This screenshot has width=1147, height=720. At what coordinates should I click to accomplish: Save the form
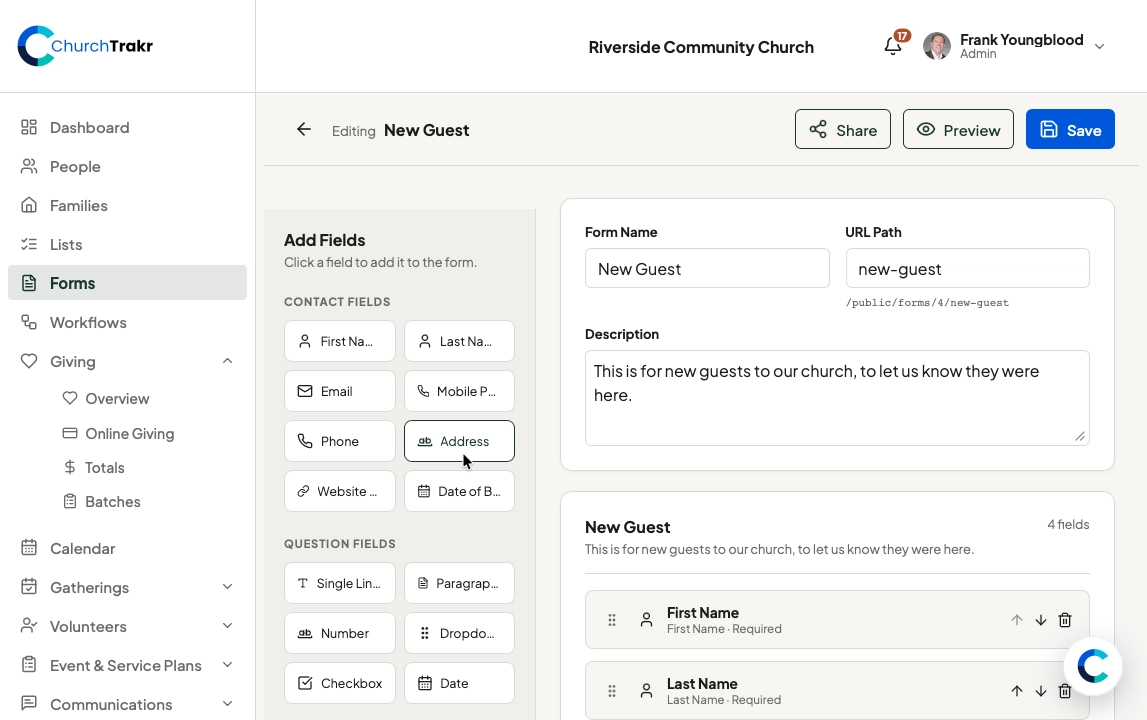click(x=1070, y=130)
